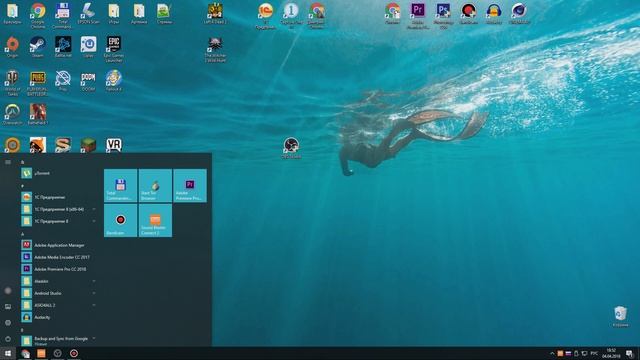Click the Total Commander Start tile
The image size is (640, 360).
click(120, 186)
